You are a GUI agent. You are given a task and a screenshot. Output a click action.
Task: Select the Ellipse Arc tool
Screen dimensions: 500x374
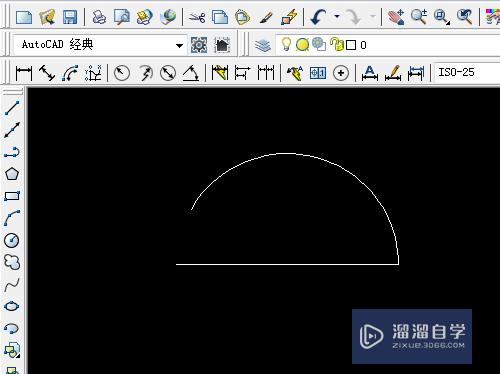pyautogui.click(x=12, y=328)
